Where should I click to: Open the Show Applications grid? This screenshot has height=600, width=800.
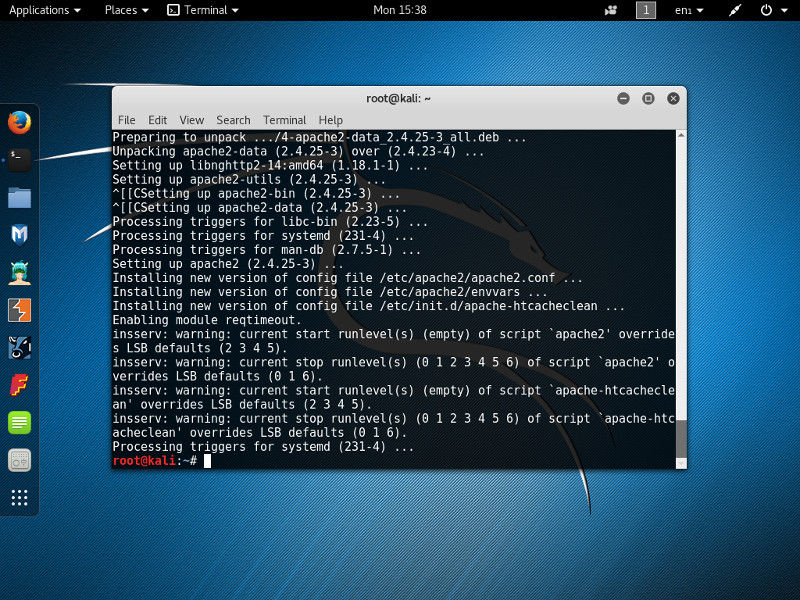[x=18, y=497]
